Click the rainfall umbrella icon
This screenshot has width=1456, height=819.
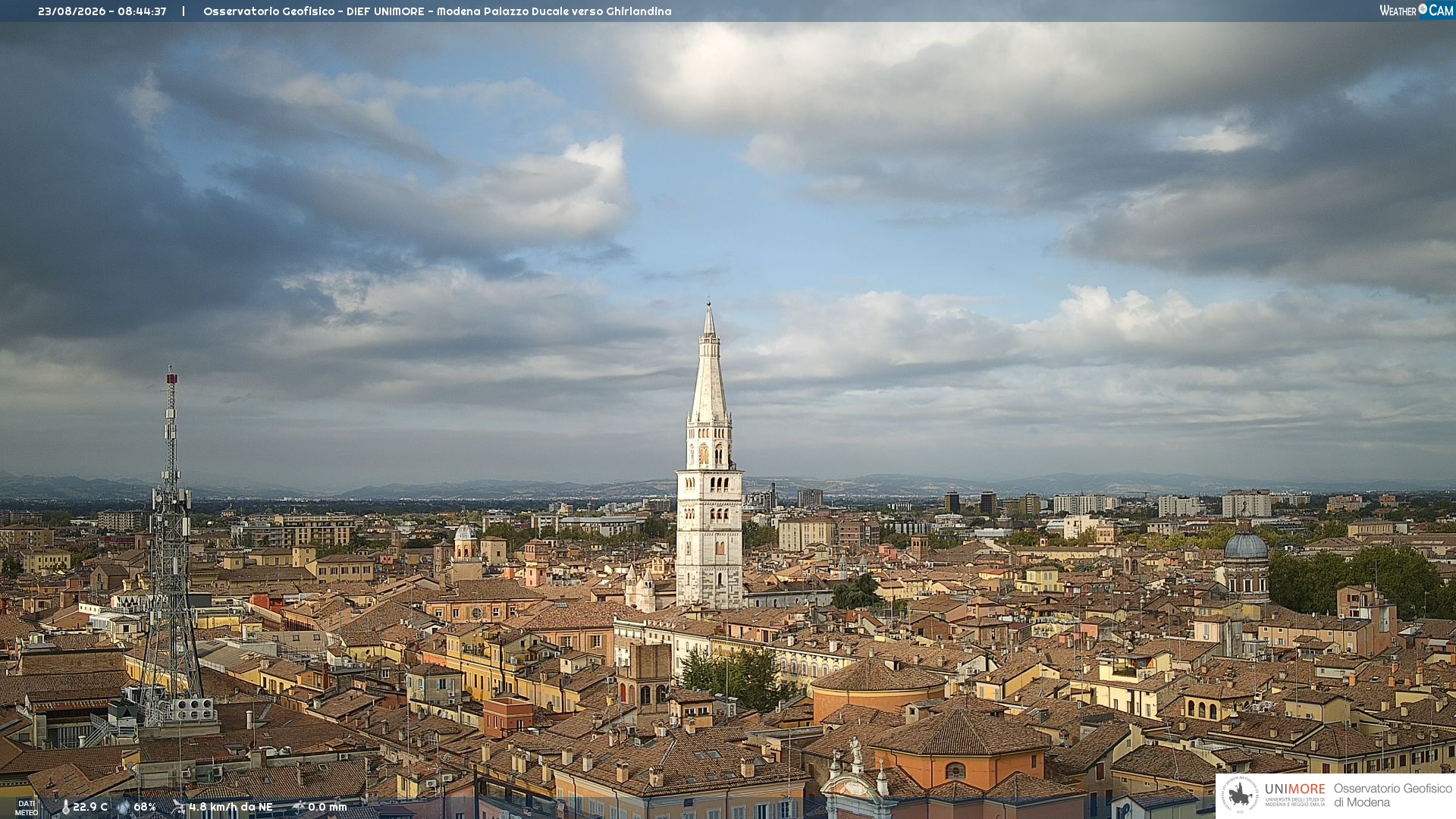click(298, 807)
